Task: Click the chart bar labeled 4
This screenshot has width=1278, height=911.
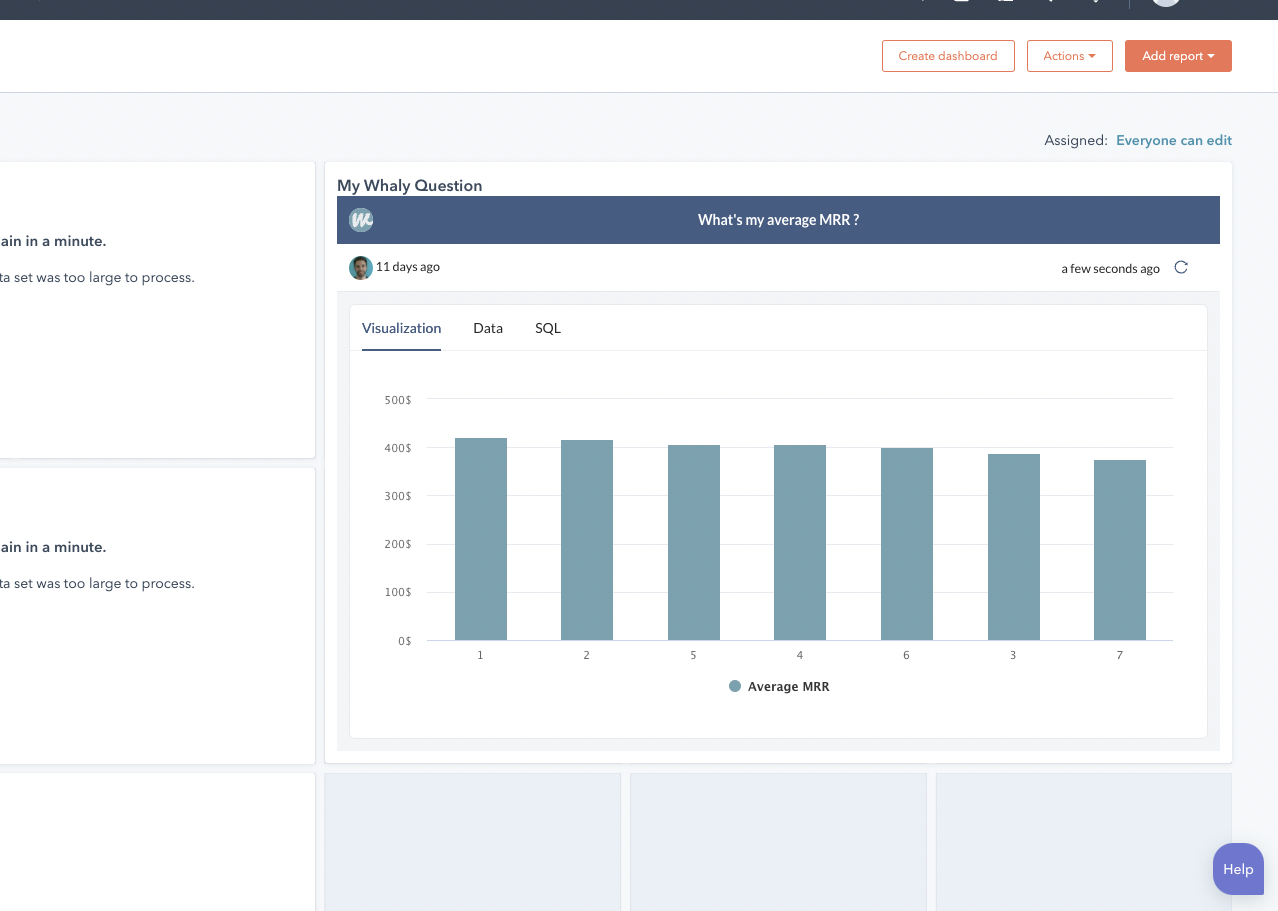Action: tap(800, 543)
